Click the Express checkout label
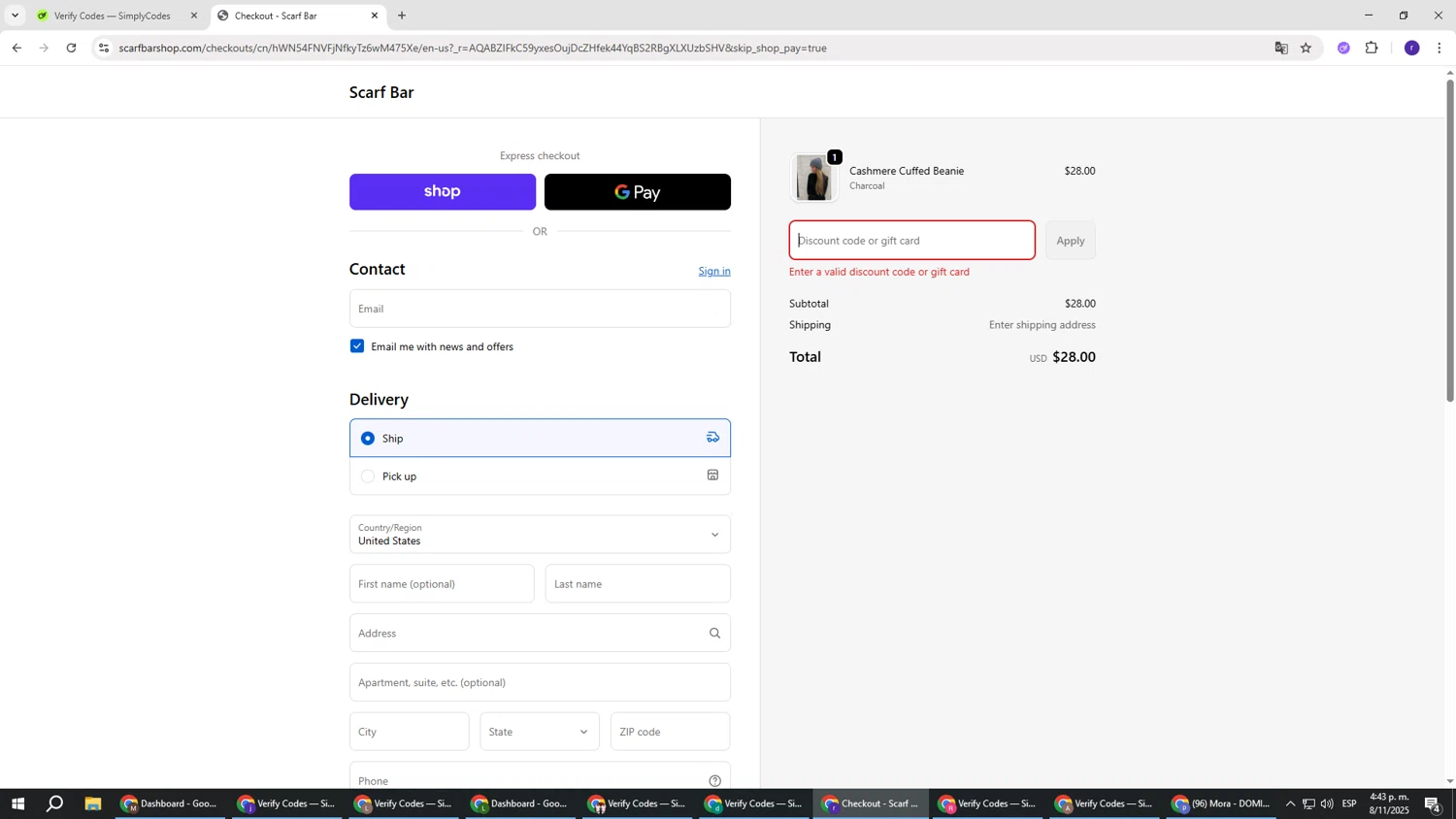The width and height of the screenshot is (1456, 819). tap(540, 155)
